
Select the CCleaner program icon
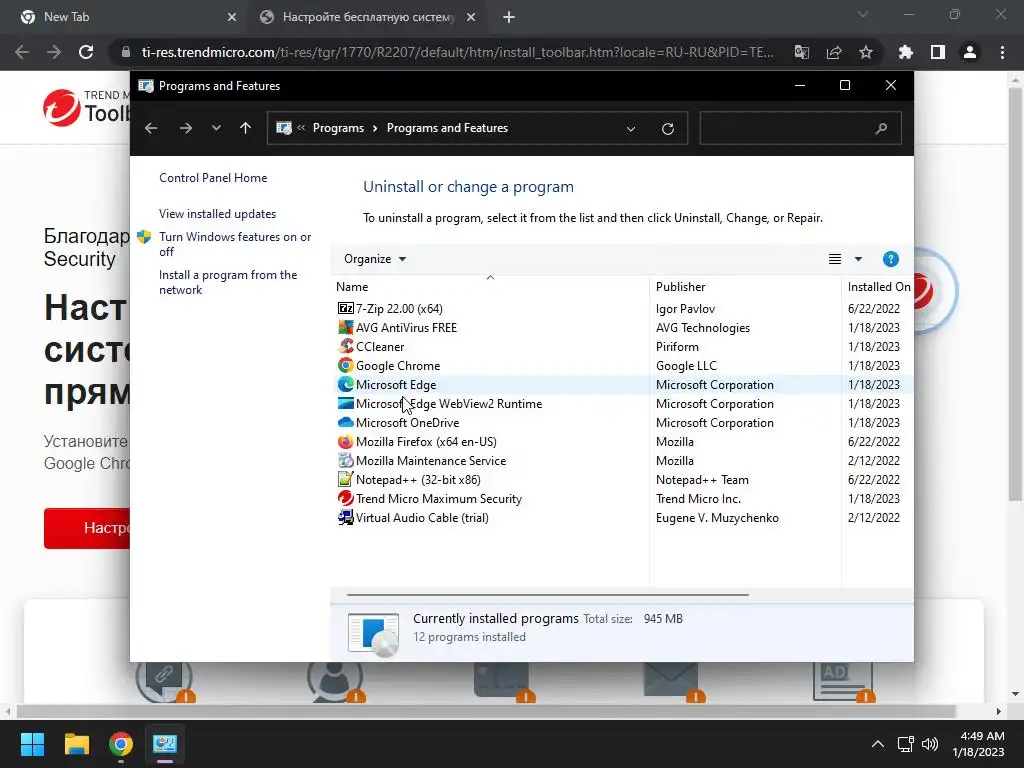click(x=345, y=346)
